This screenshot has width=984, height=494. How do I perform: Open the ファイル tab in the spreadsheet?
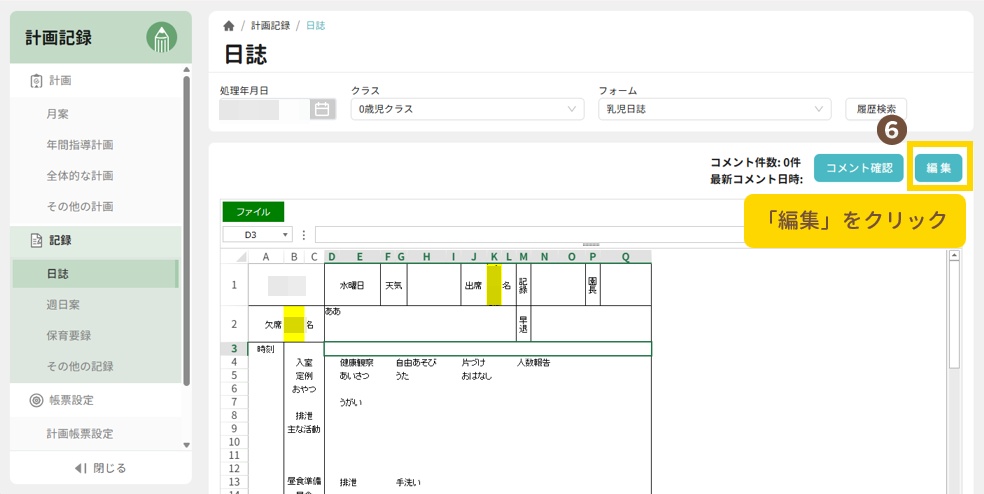point(253,212)
